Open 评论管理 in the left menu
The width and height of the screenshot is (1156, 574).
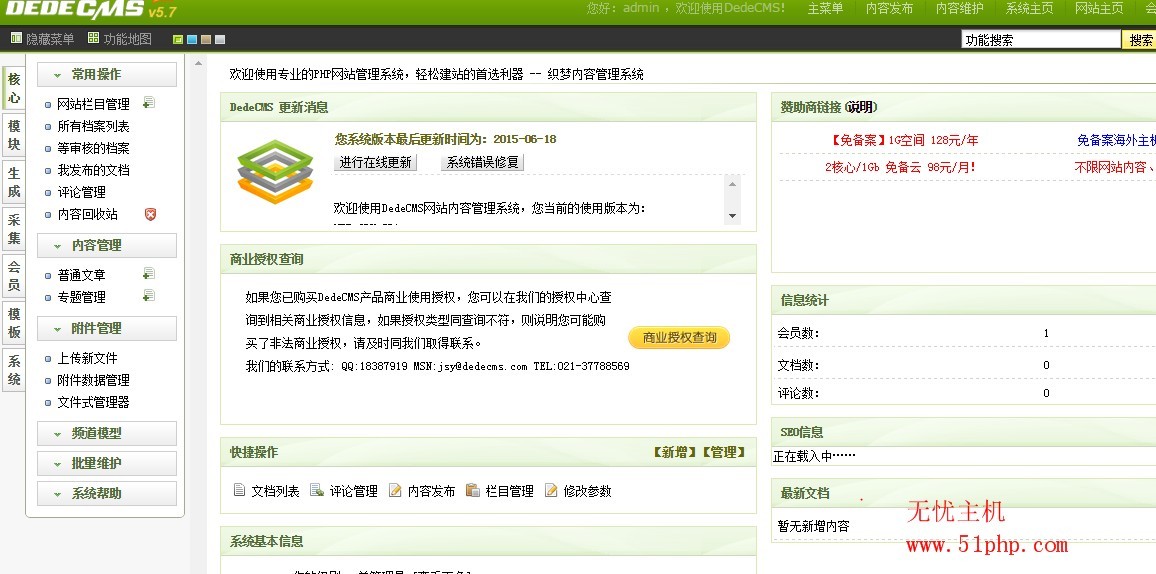[x=82, y=192]
